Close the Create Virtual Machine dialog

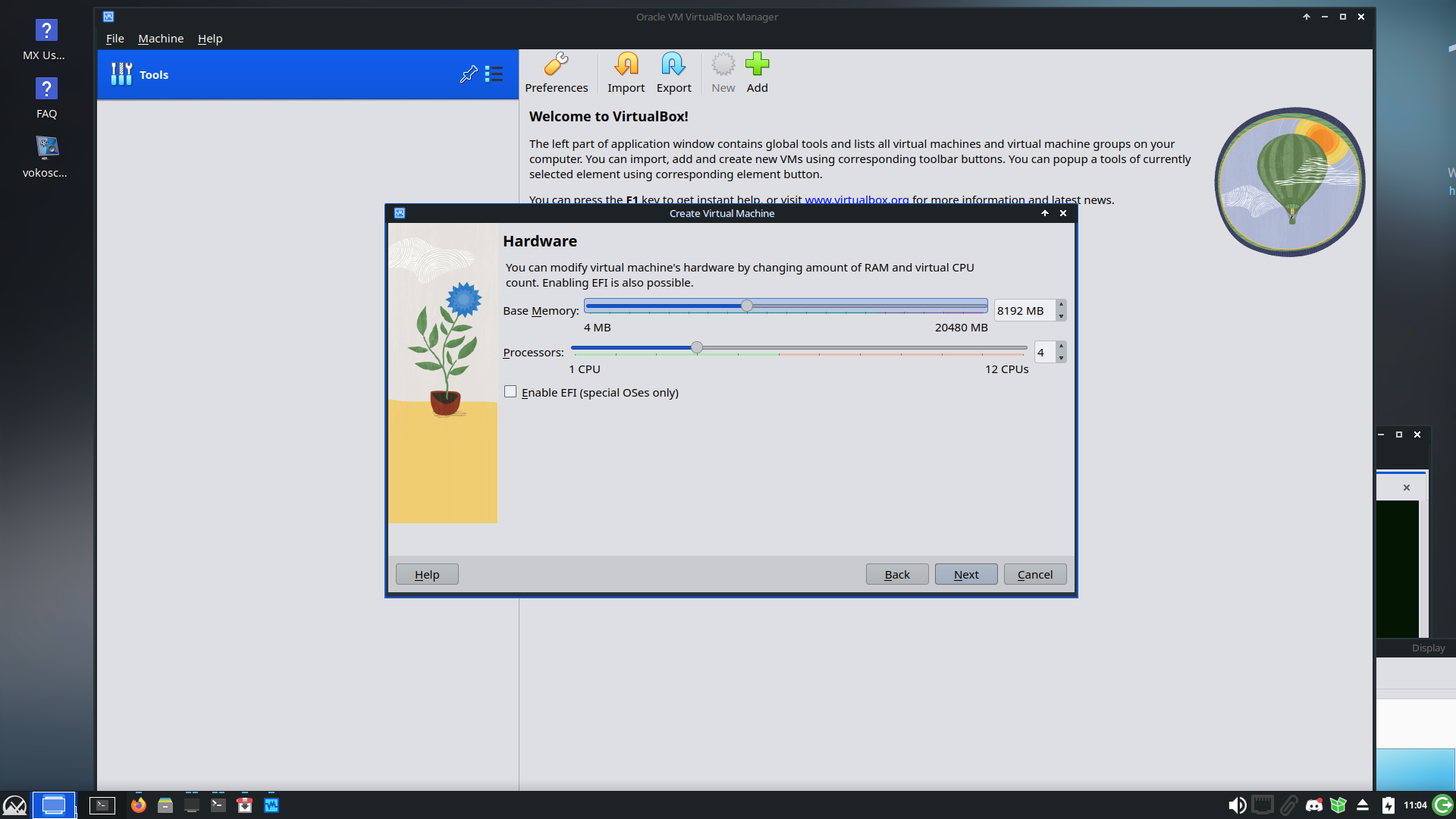point(1063,213)
